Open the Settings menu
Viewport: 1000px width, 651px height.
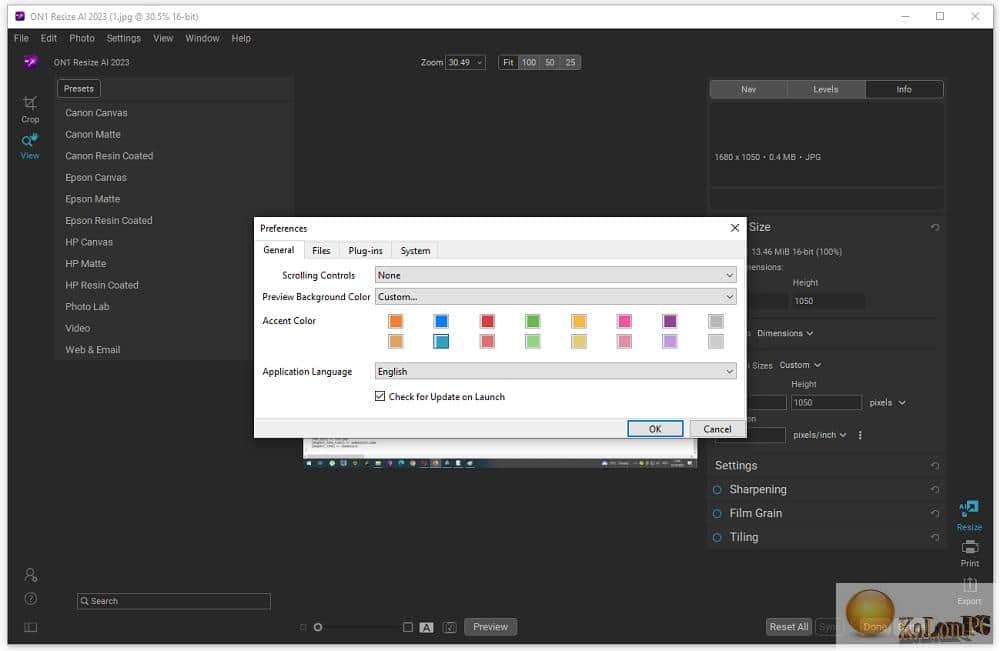124,38
